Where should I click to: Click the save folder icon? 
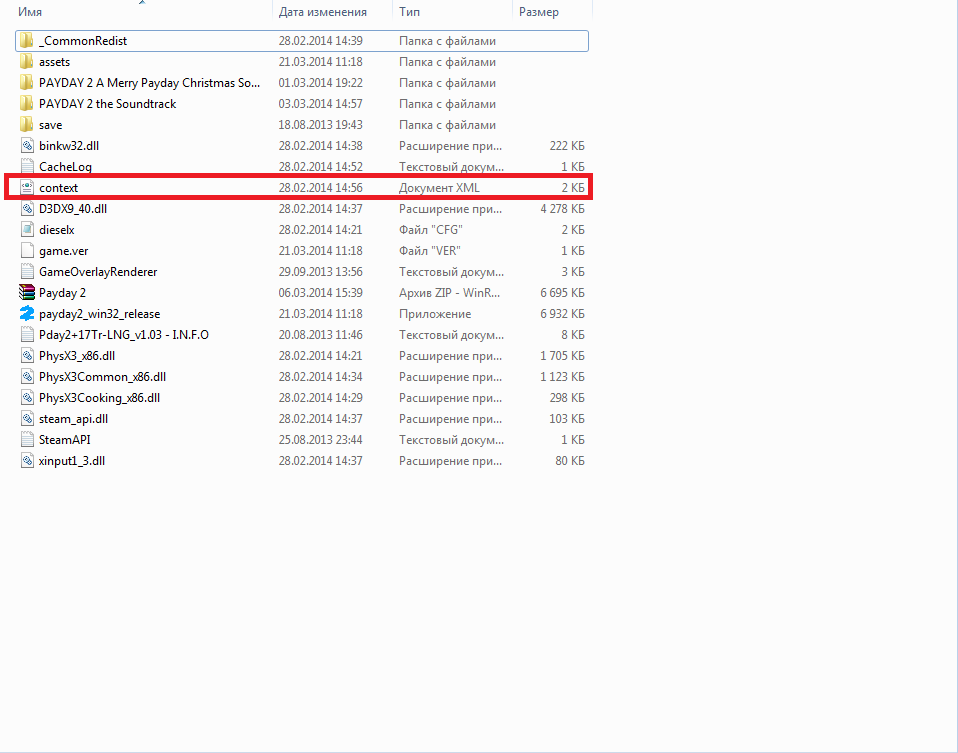[x=27, y=125]
